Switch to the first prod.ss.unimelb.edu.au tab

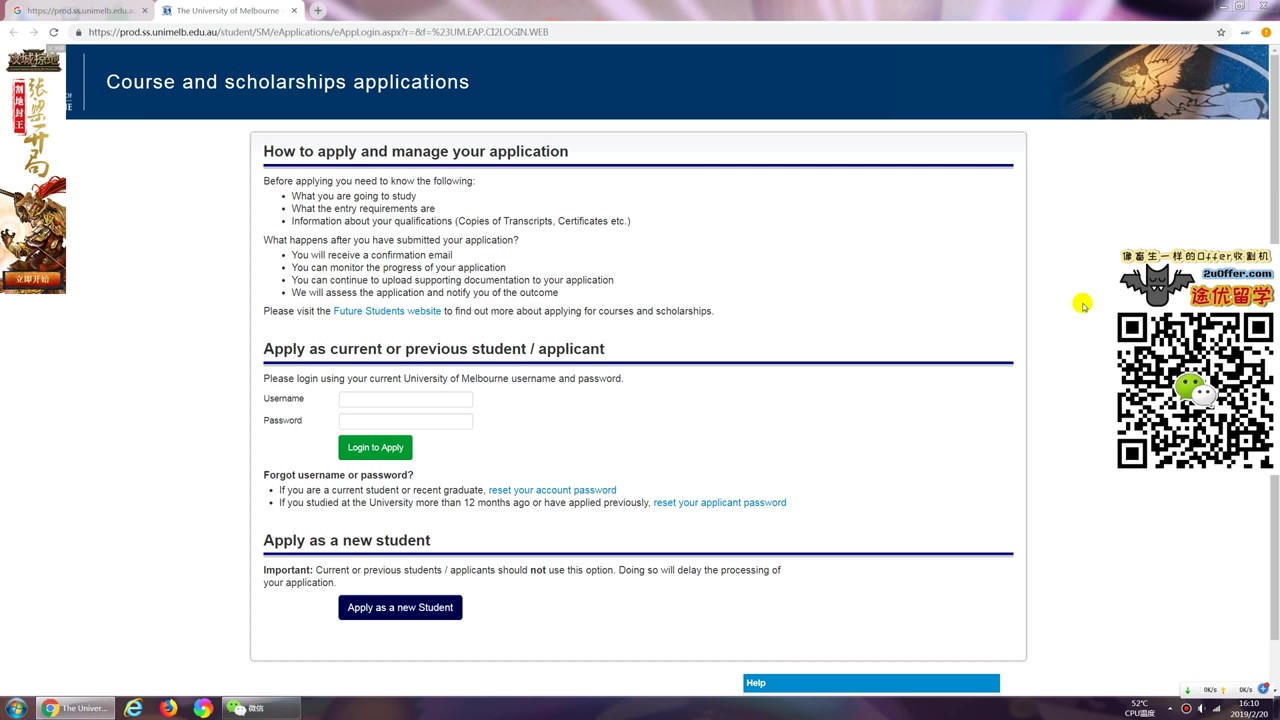click(x=79, y=11)
